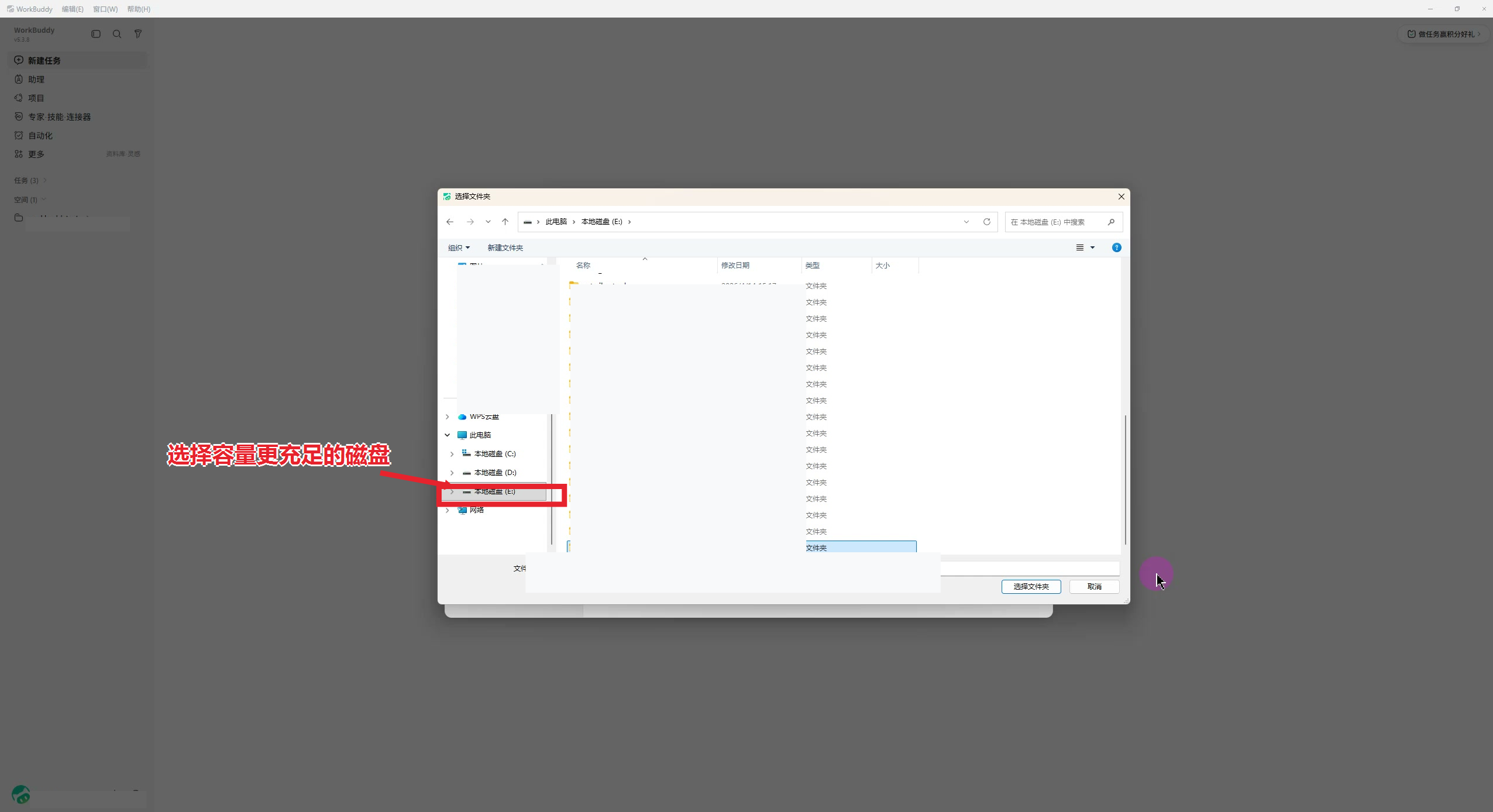The width and height of the screenshot is (1493, 812).
Task: Click the WorkBuddy avatar at bottom left
Action: point(21,794)
